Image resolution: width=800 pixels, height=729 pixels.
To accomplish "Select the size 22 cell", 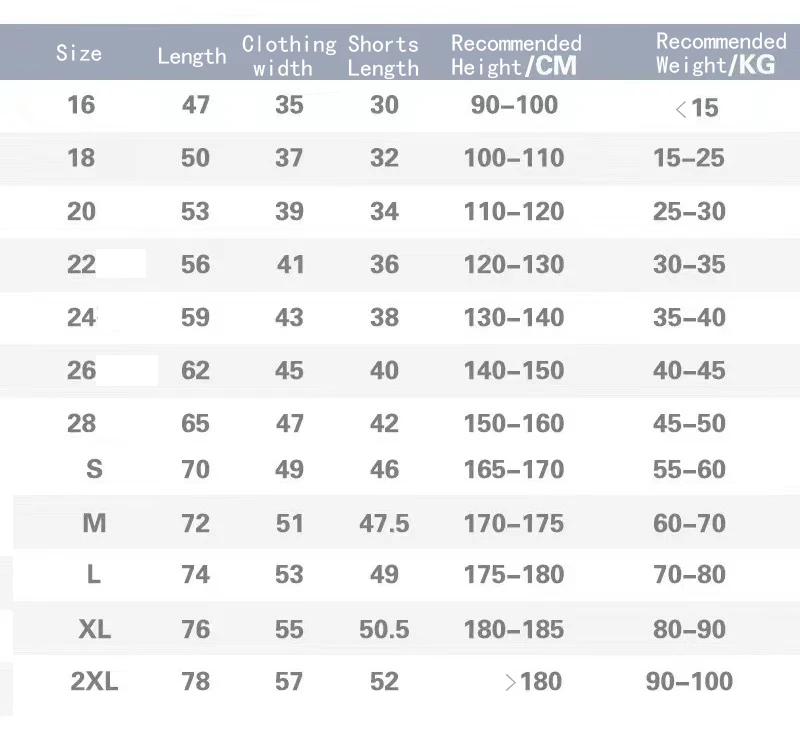I will pyautogui.click(x=81, y=264).
